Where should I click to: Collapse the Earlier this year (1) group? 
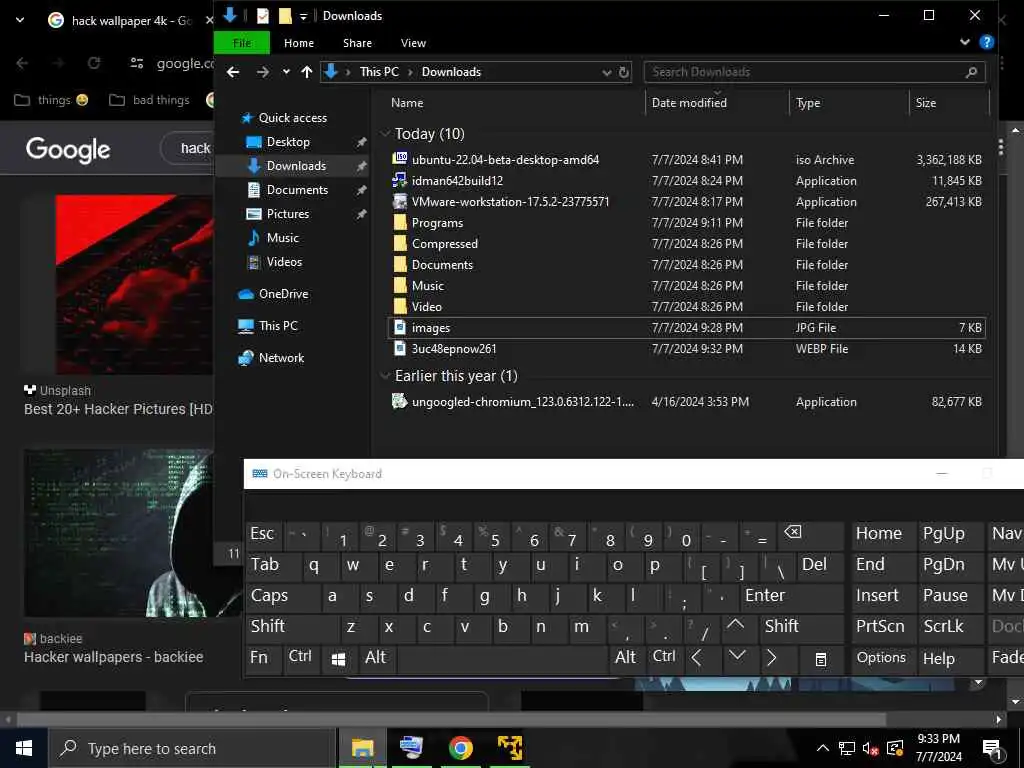tap(385, 376)
